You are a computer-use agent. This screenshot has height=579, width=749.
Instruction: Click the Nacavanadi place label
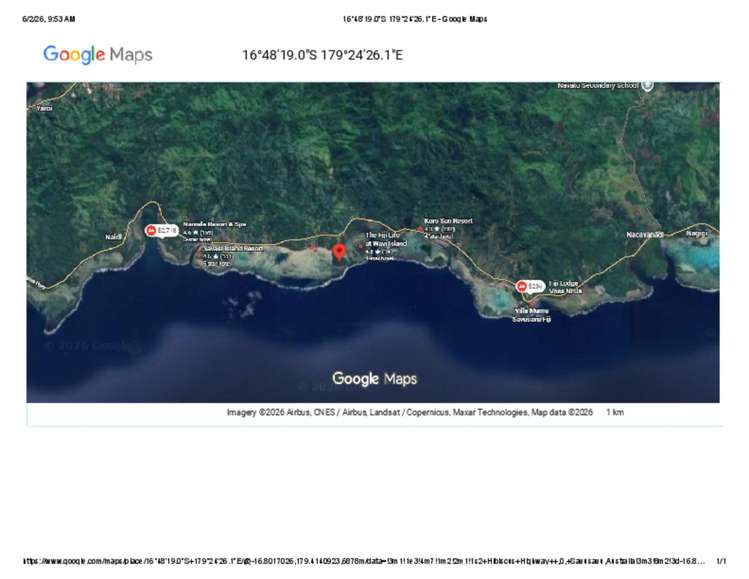[x=645, y=235]
